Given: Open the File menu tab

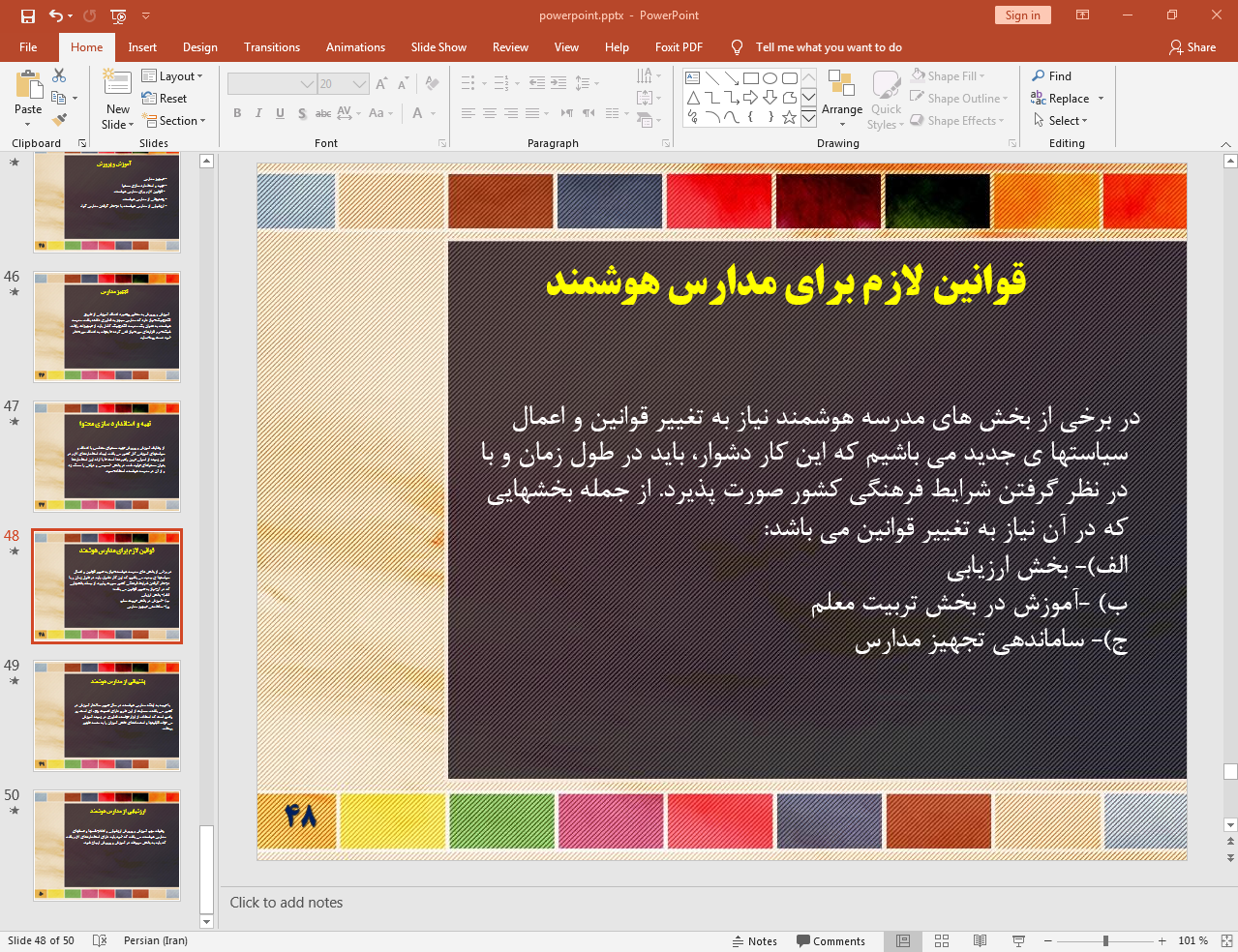Looking at the screenshot, I should pyautogui.click(x=28, y=47).
